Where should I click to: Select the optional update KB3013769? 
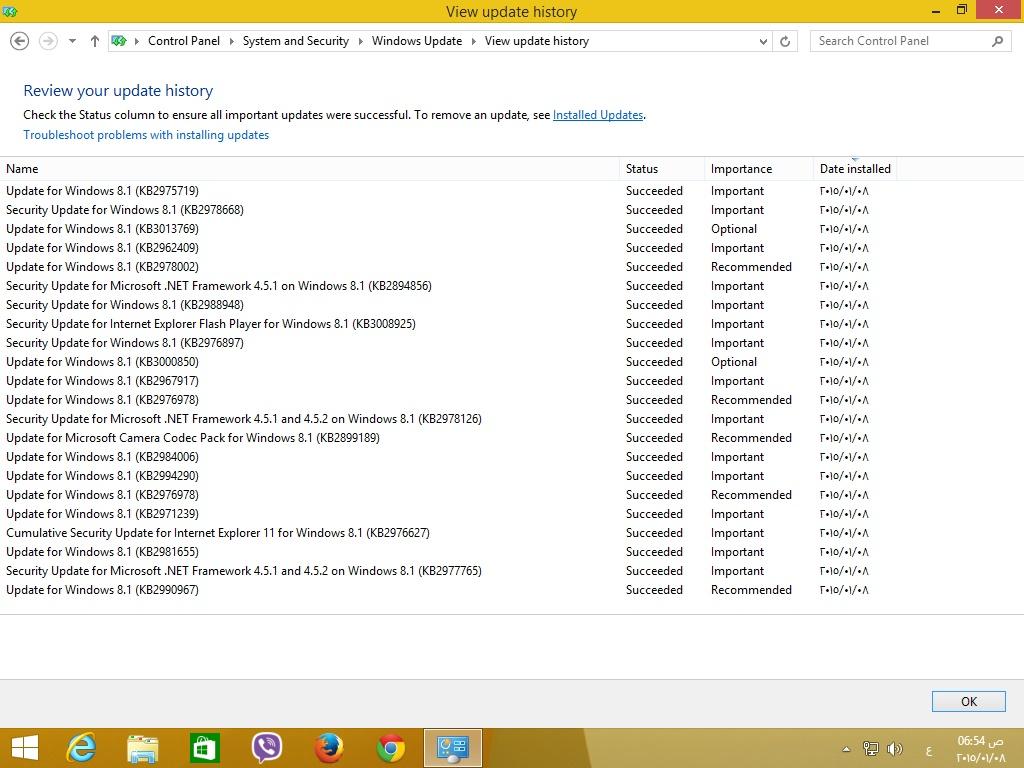(x=448, y=229)
